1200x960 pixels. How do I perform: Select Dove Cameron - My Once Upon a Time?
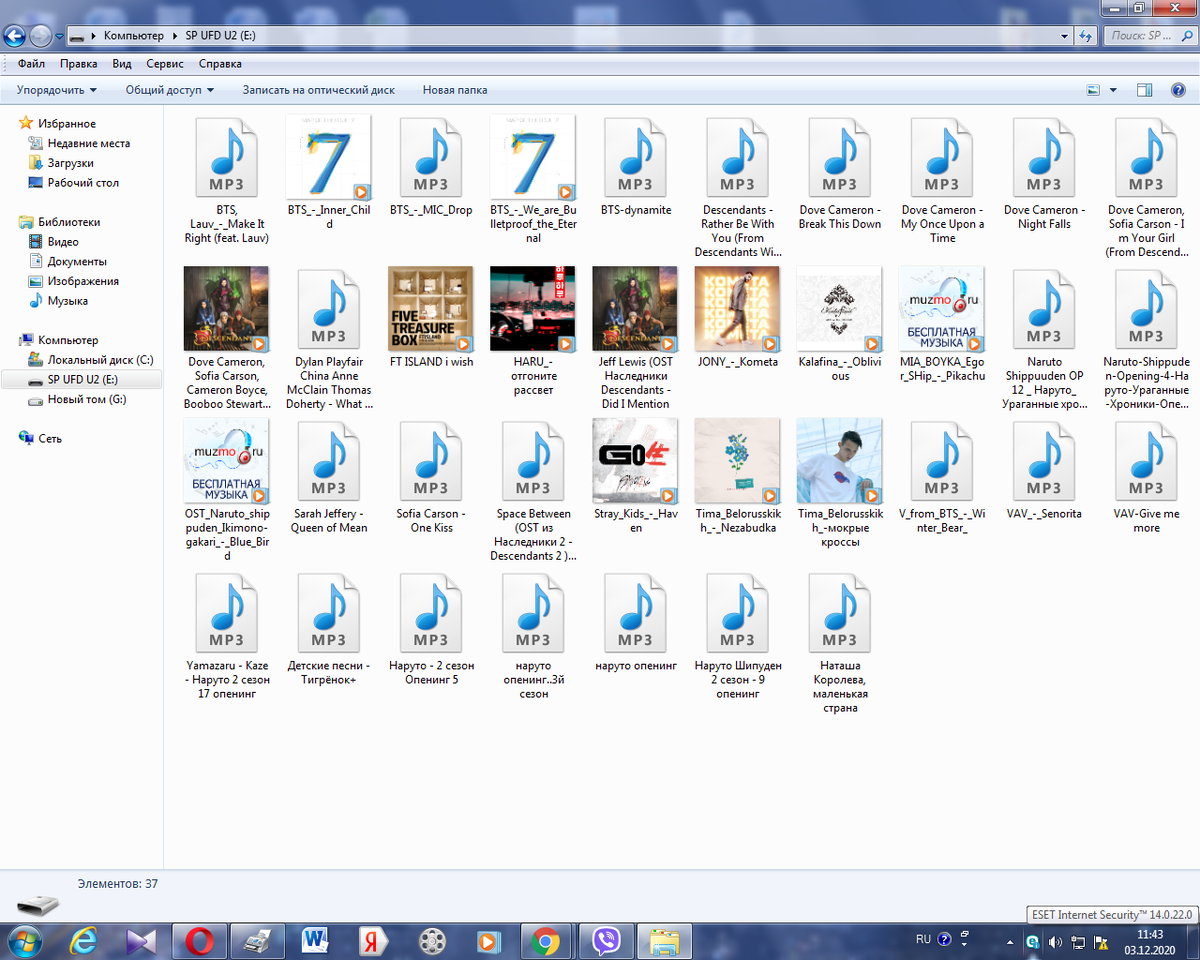[x=942, y=180]
